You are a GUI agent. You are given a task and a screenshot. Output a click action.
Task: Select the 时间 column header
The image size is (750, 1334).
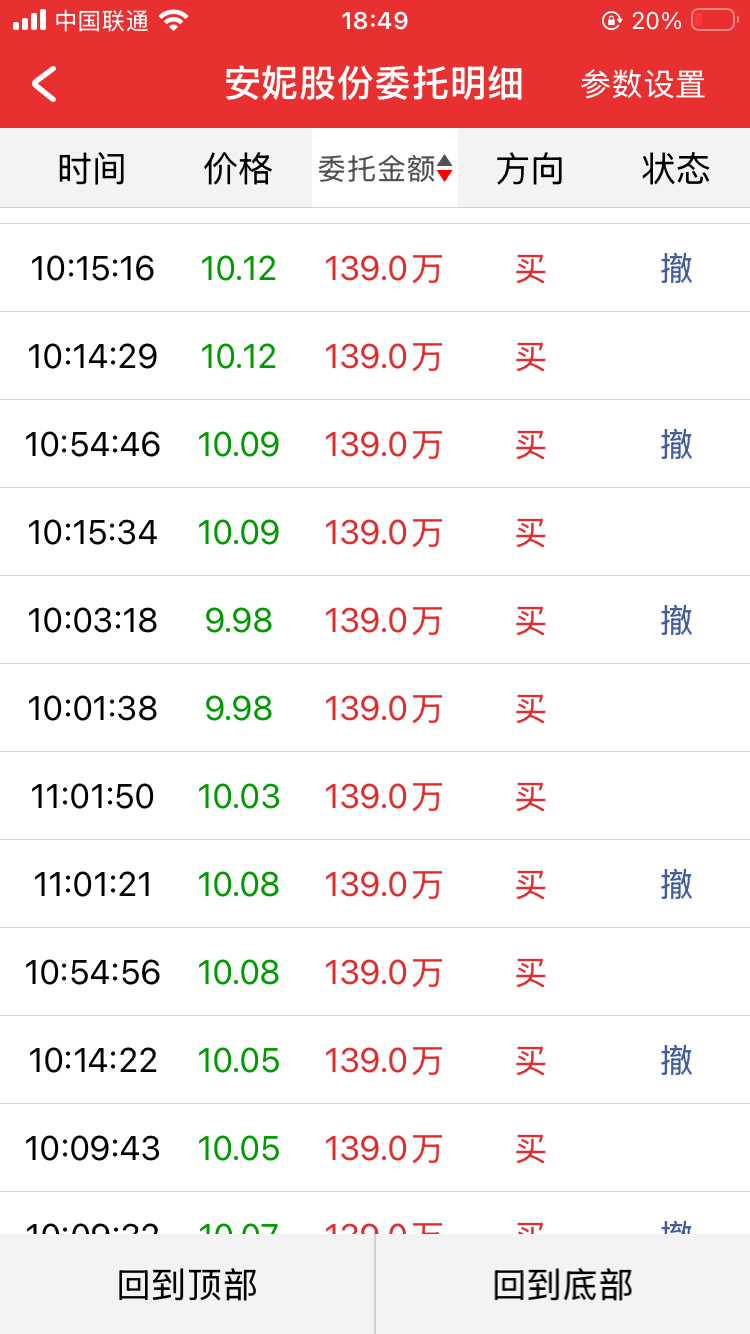click(92, 169)
